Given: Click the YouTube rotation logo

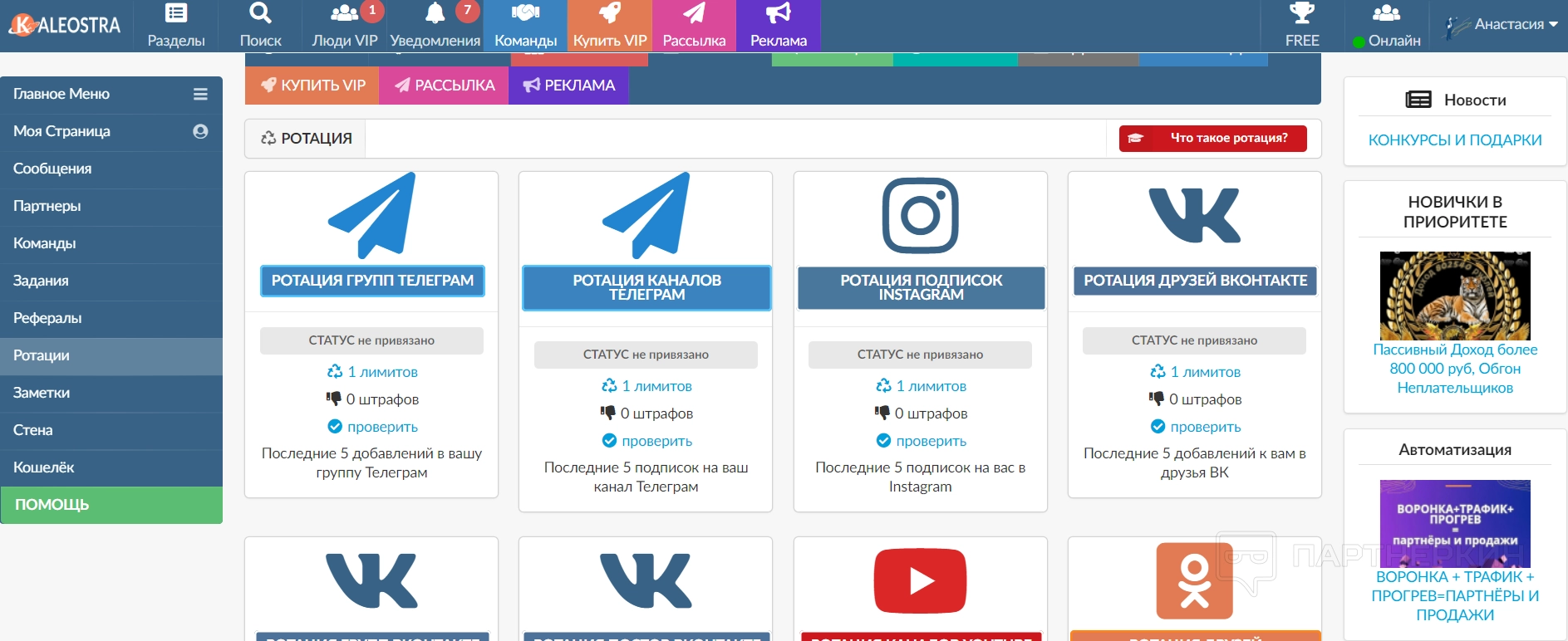Looking at the screenshot, I should tap(920, 581).
